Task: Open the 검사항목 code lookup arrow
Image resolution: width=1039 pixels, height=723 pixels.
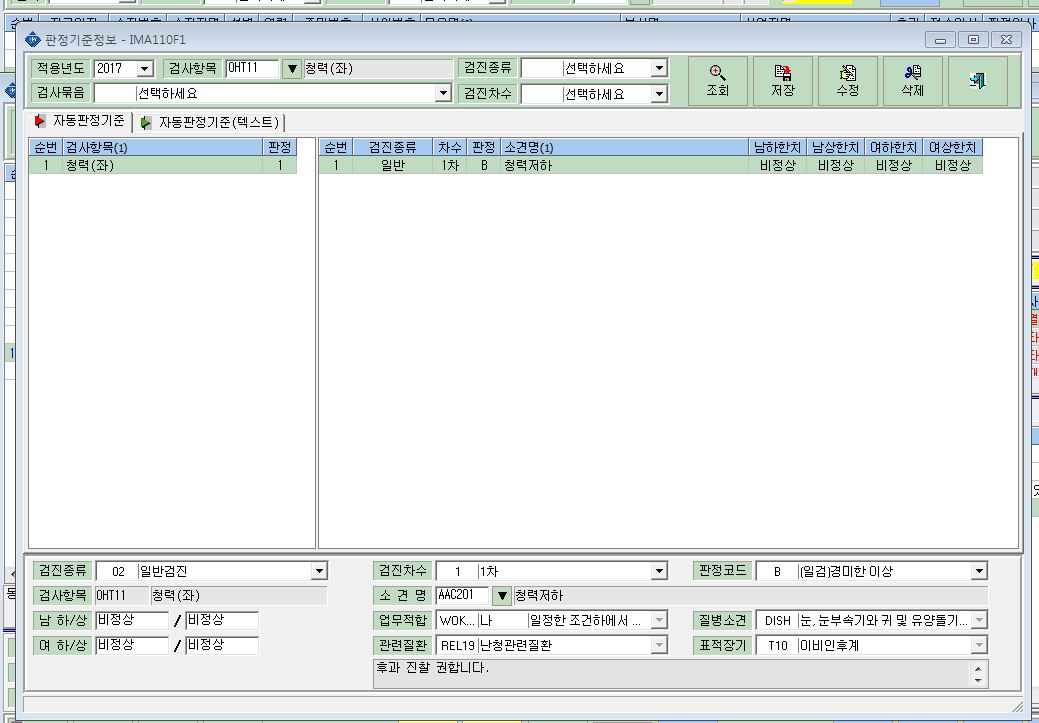Action: coord(292,68)
